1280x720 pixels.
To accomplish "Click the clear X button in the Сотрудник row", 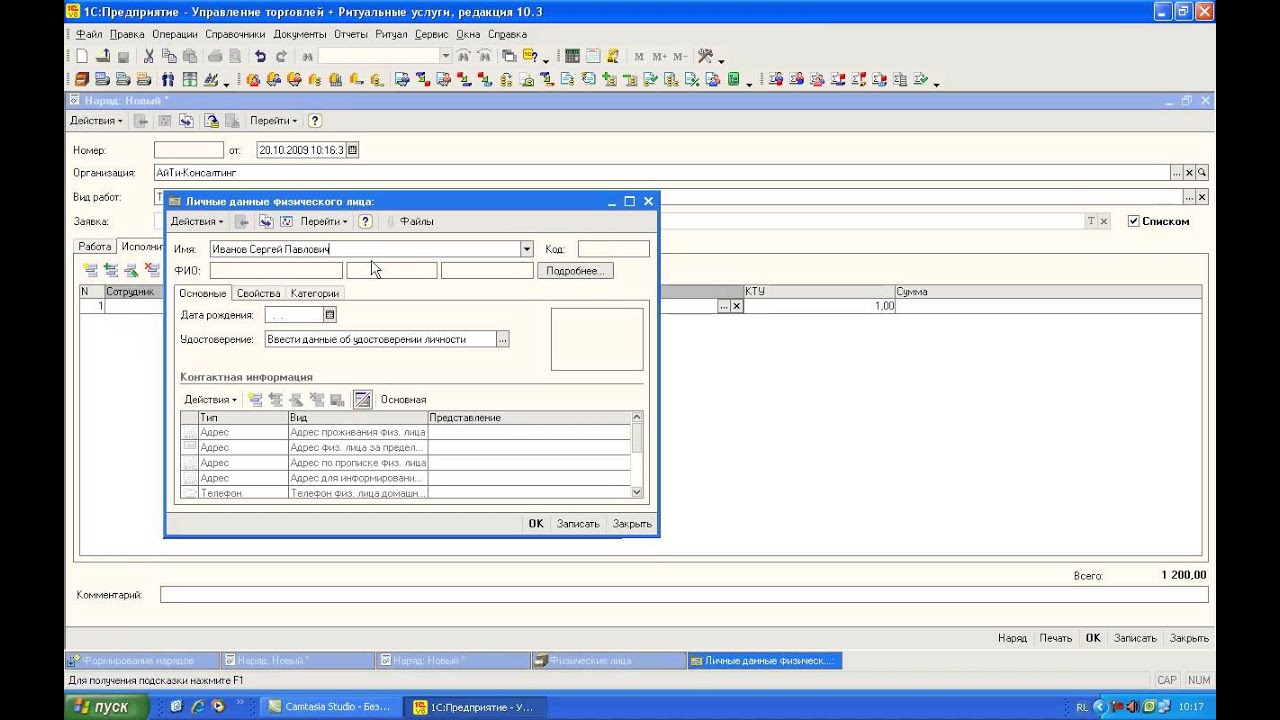I will [737, 306].
